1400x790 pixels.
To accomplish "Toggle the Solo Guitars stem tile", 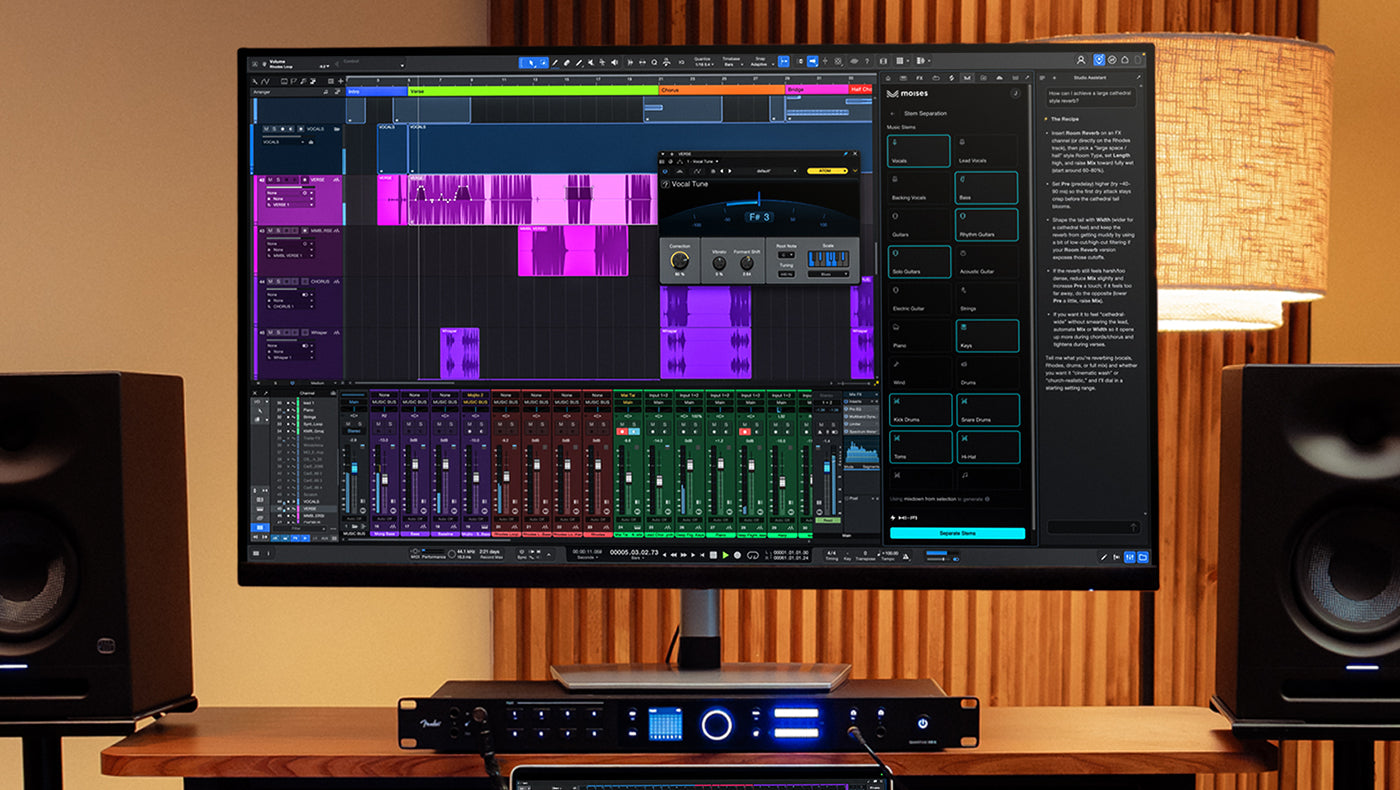I will pos(918,262).
